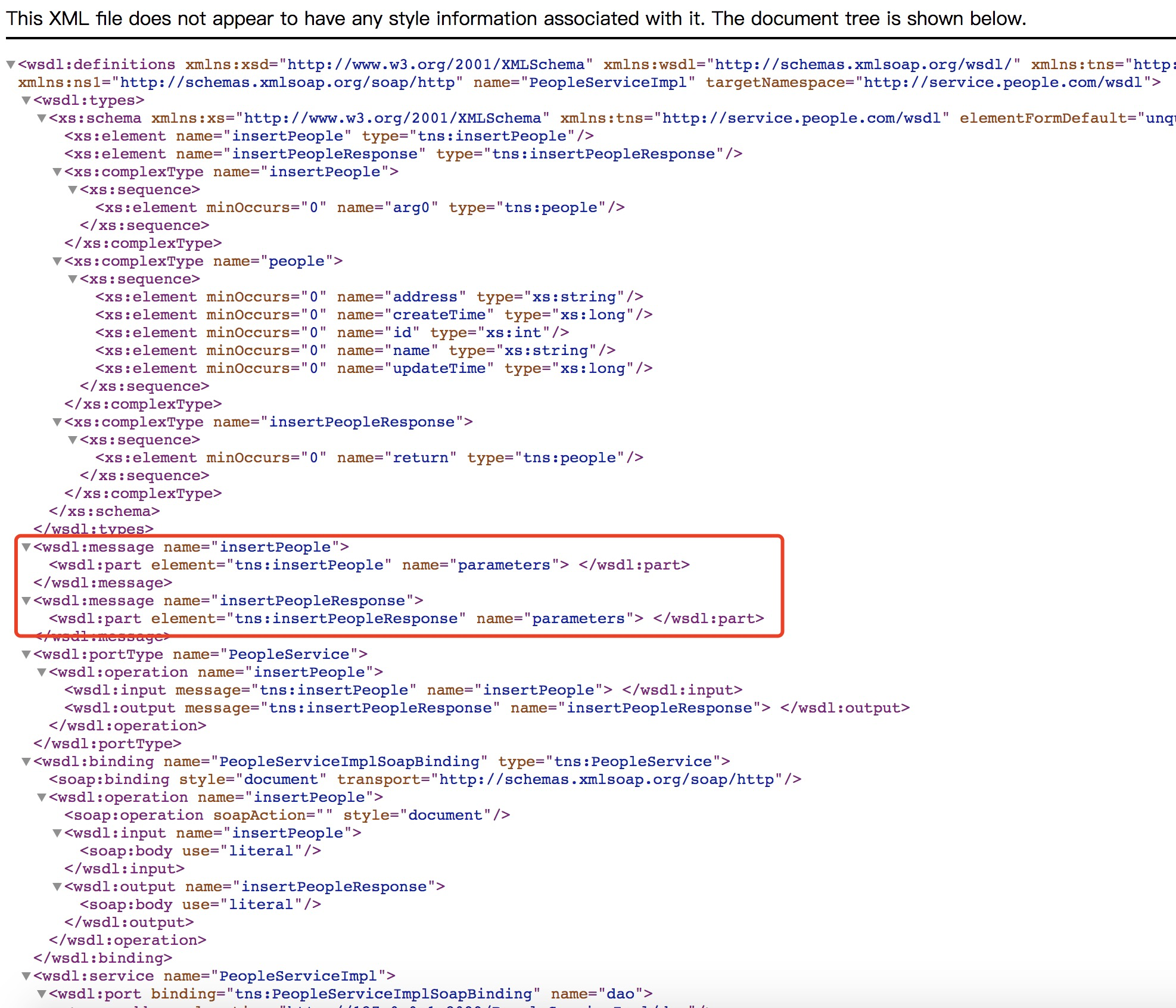
Task: Collapse the complexType people node
Action: pos(57,261)
